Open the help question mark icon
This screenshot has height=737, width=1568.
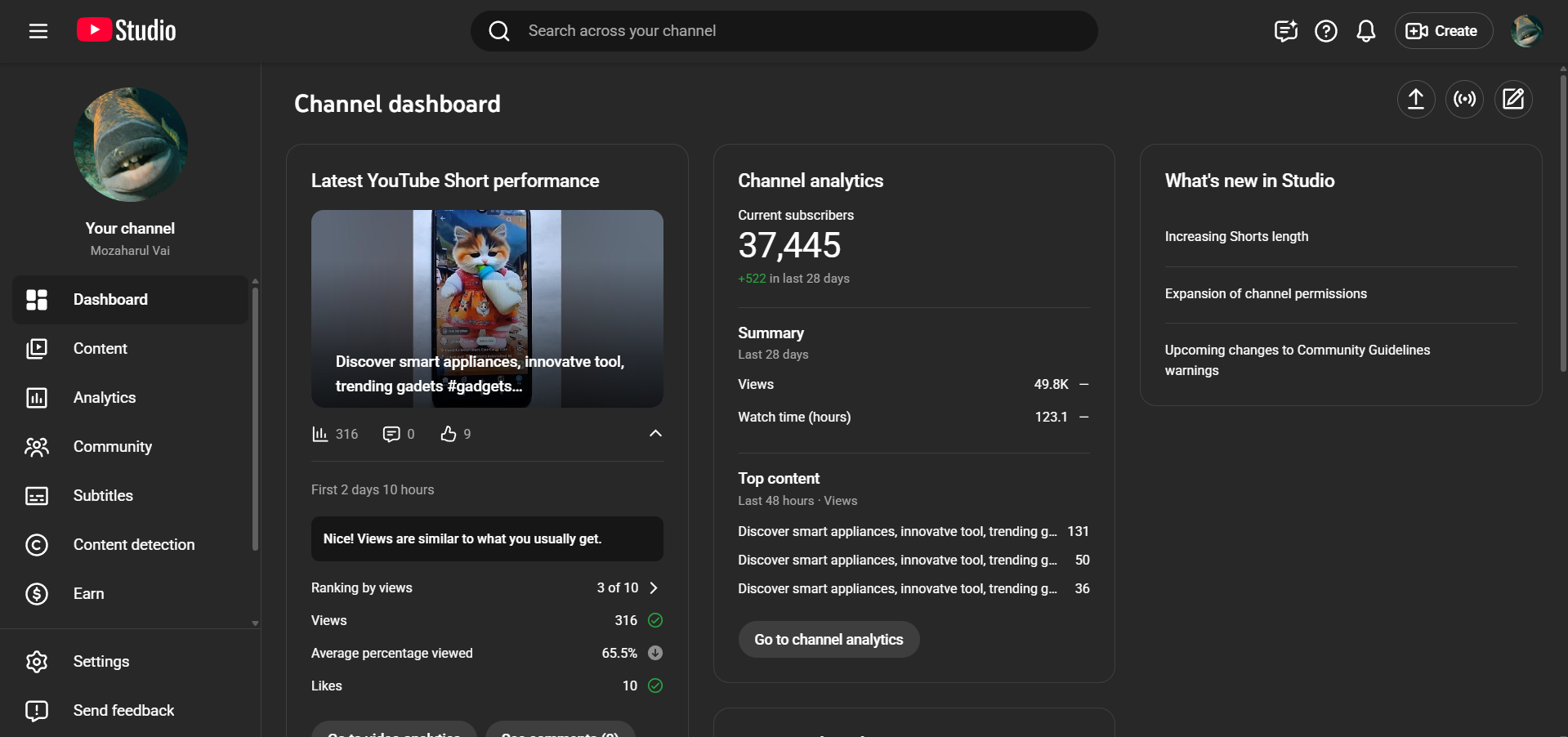click(1325, 31)
